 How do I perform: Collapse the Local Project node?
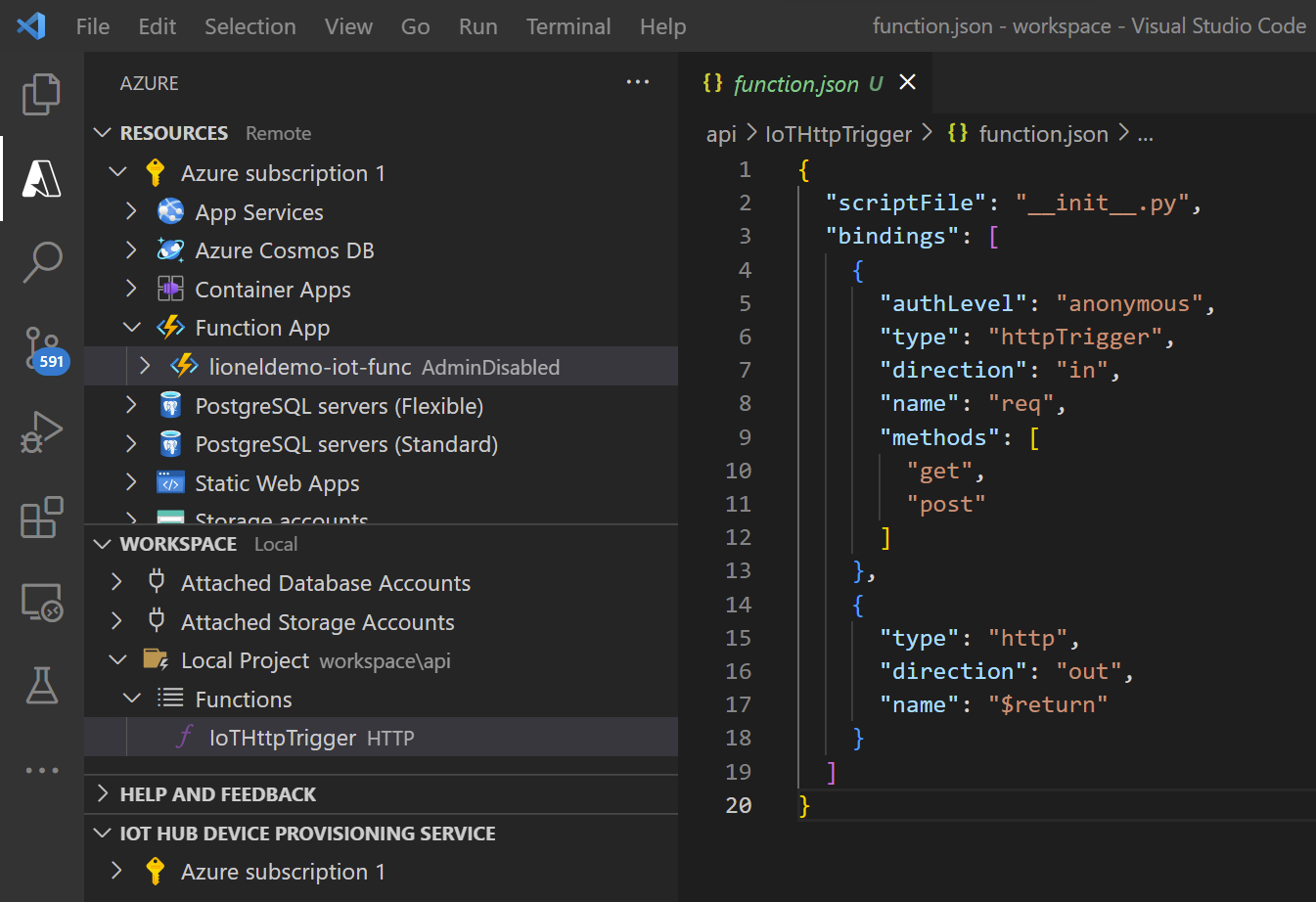pyautogui.click(x=117, y=659)
